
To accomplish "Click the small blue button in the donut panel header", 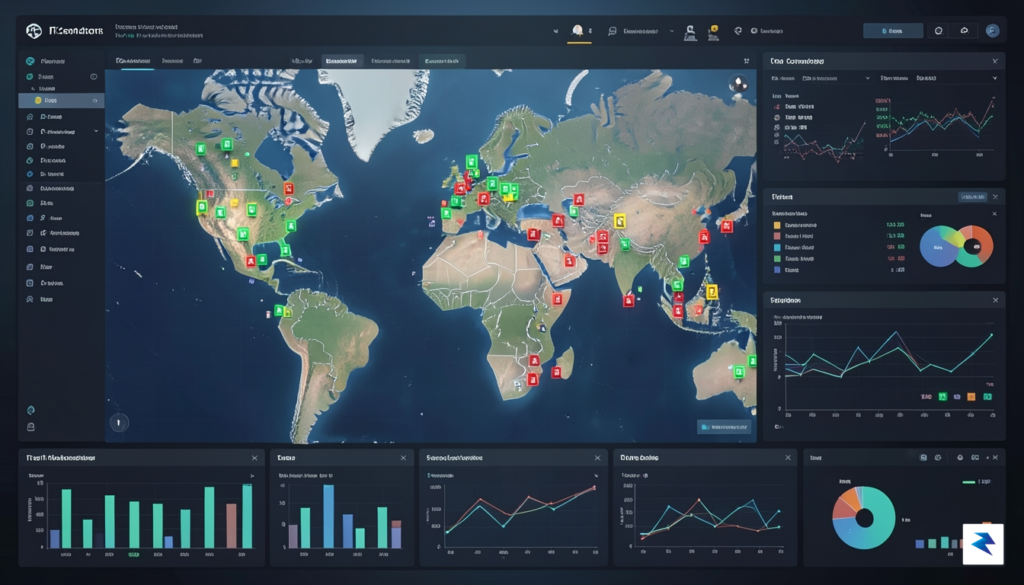I will [x=972, y=197].
